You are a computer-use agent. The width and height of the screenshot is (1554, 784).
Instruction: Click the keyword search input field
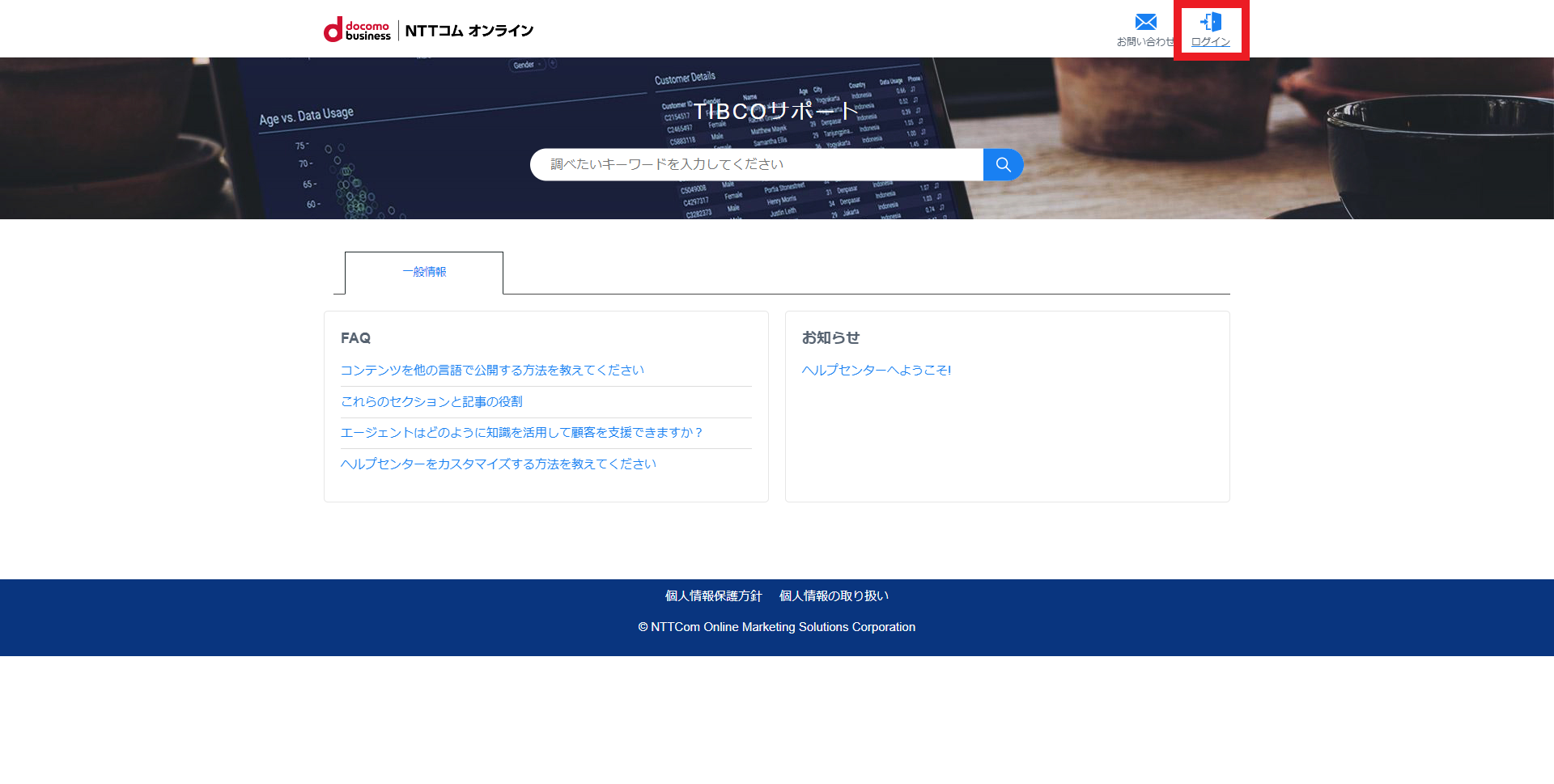[x=757, y=164]
